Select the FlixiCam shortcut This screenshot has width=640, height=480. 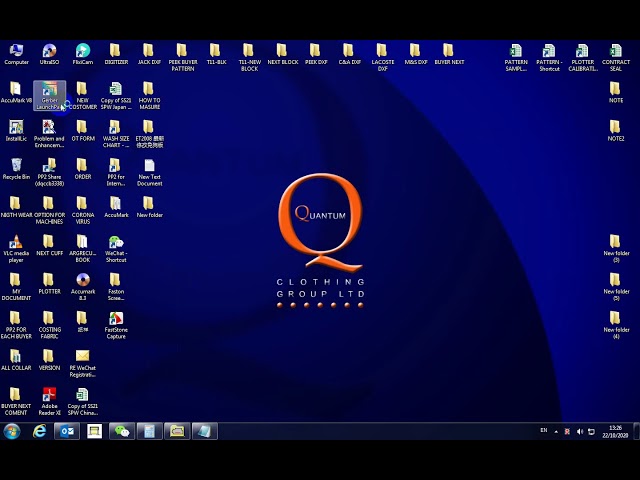[83, 54]
